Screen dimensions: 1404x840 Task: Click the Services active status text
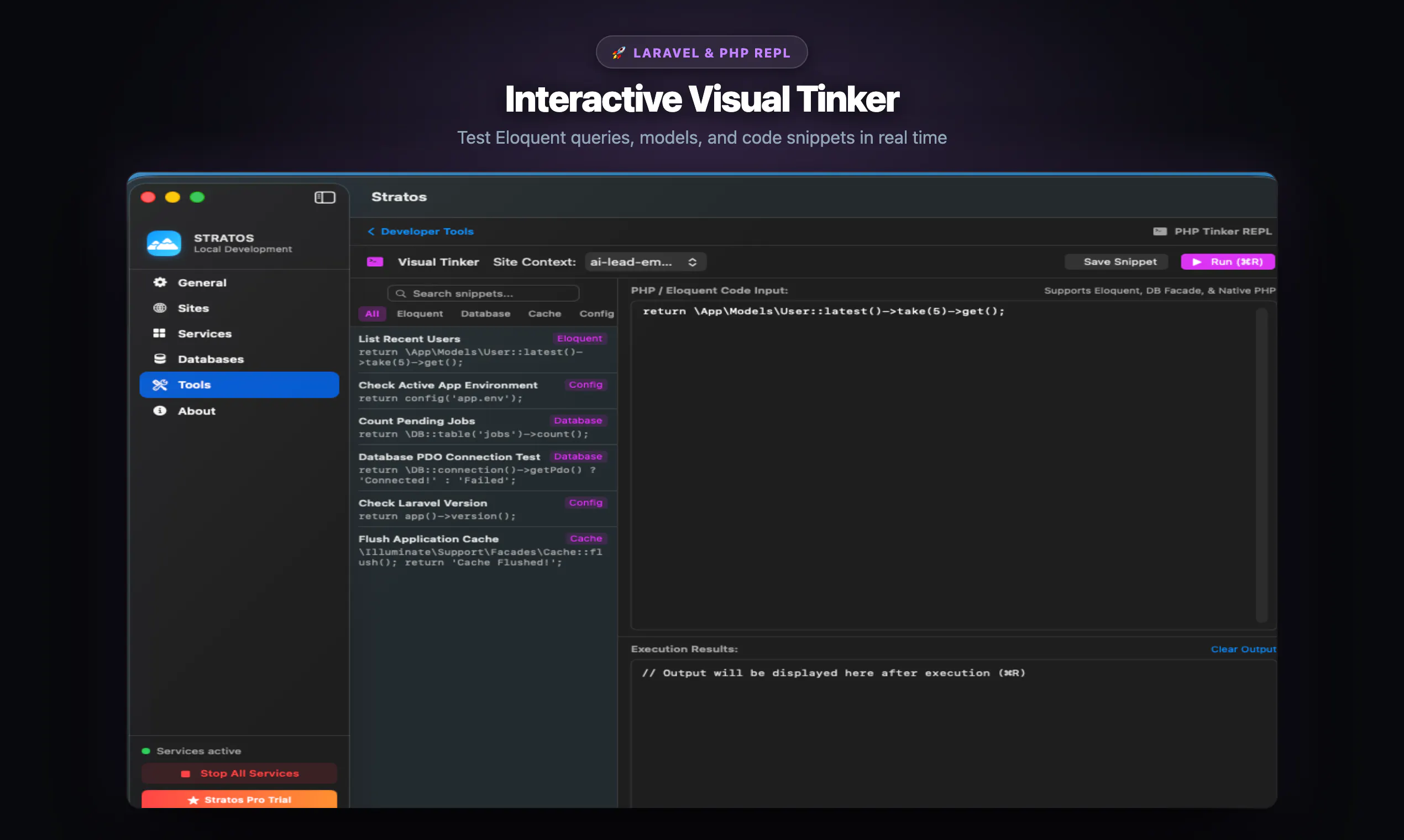(198, 750)
